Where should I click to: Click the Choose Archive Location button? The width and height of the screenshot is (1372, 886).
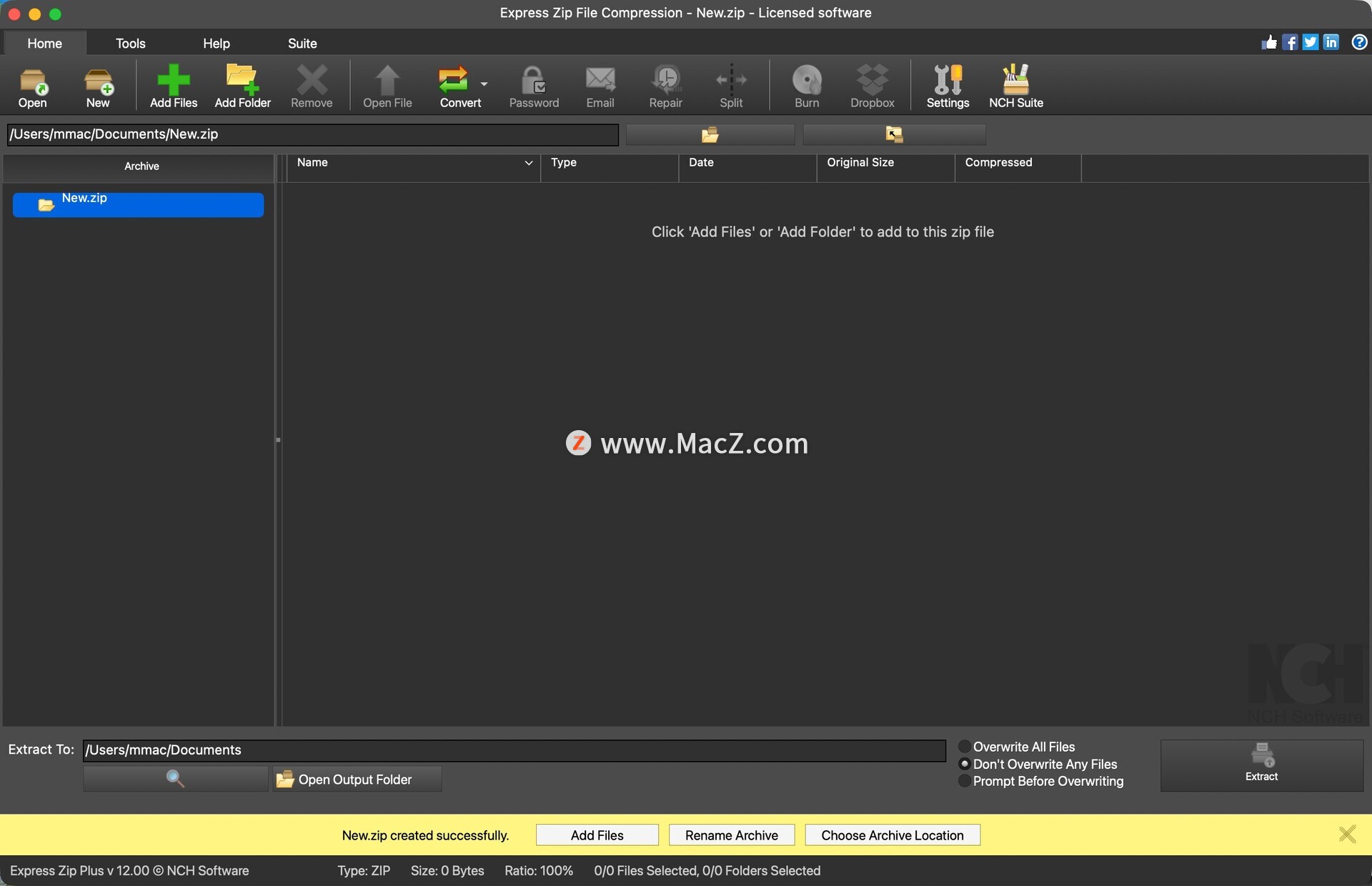tap(892, 835)
